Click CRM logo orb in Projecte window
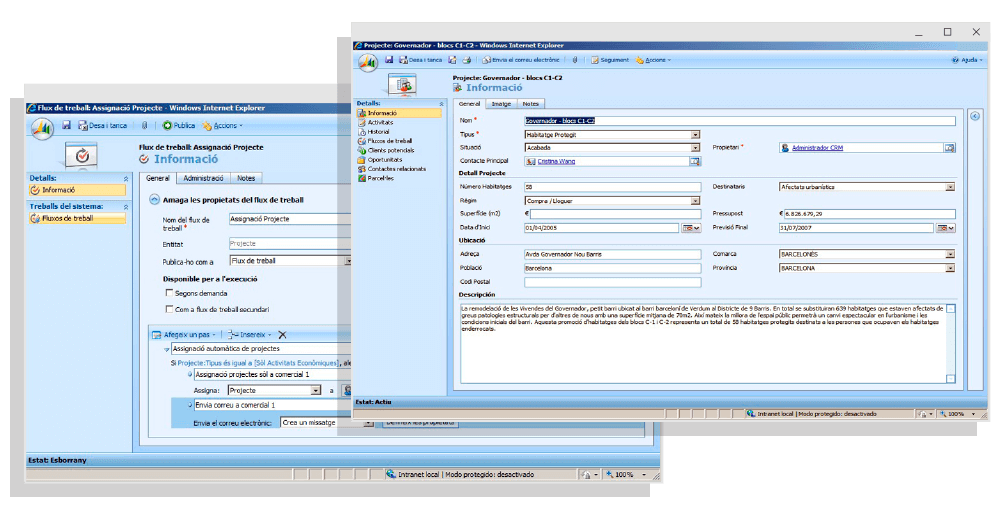Viewport: 1000px width, 514px height. coord(368,62)
